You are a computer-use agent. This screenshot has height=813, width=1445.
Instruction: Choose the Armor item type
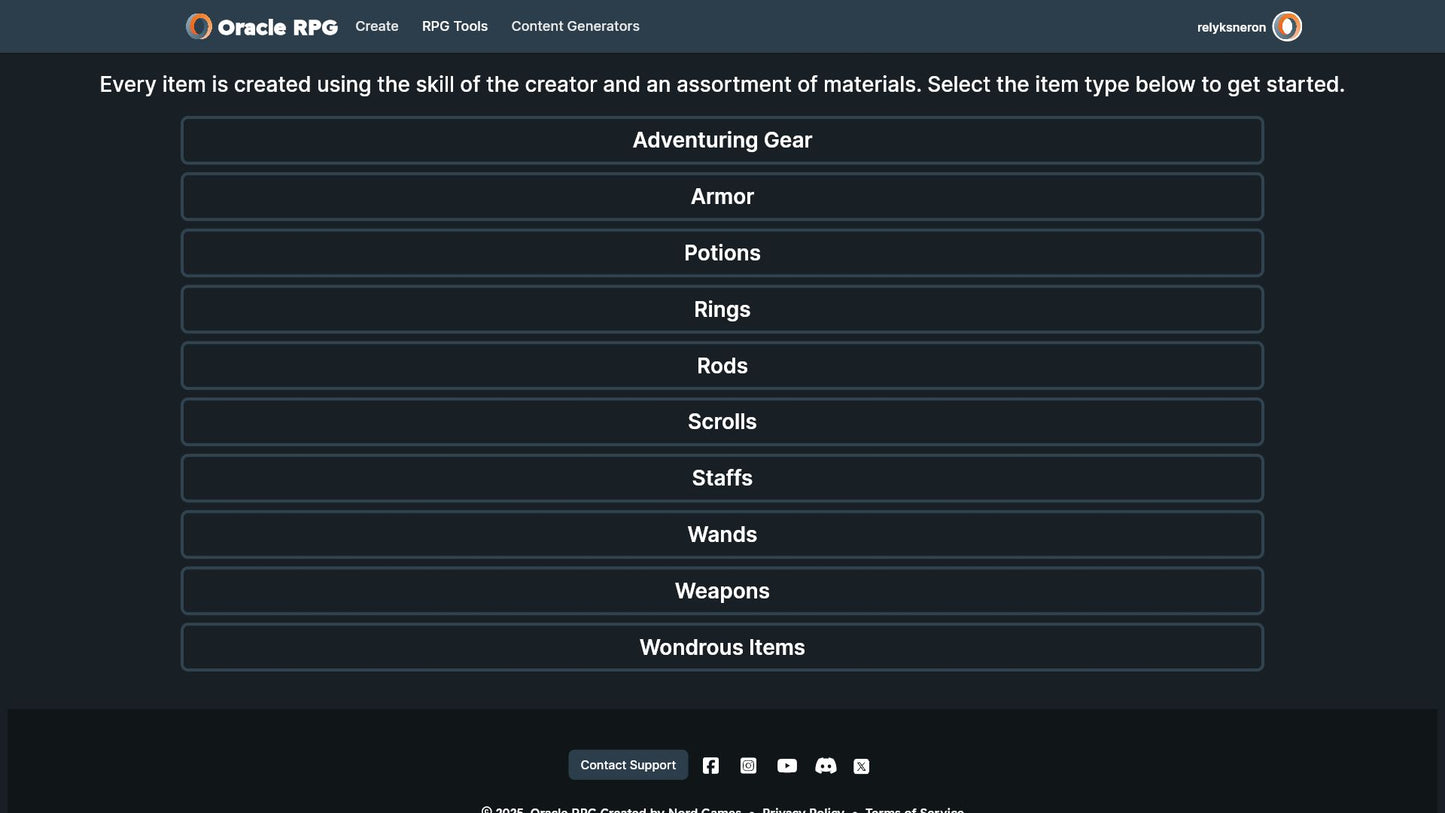[x=722, y=197]
